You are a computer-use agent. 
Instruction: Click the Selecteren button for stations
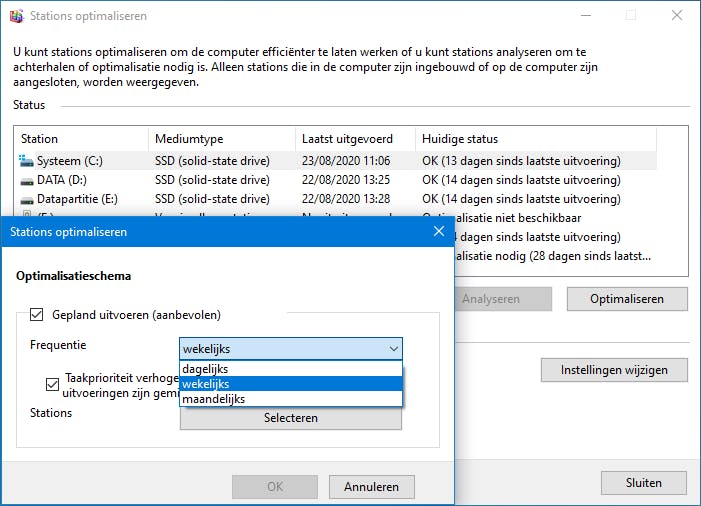[291, 418]
